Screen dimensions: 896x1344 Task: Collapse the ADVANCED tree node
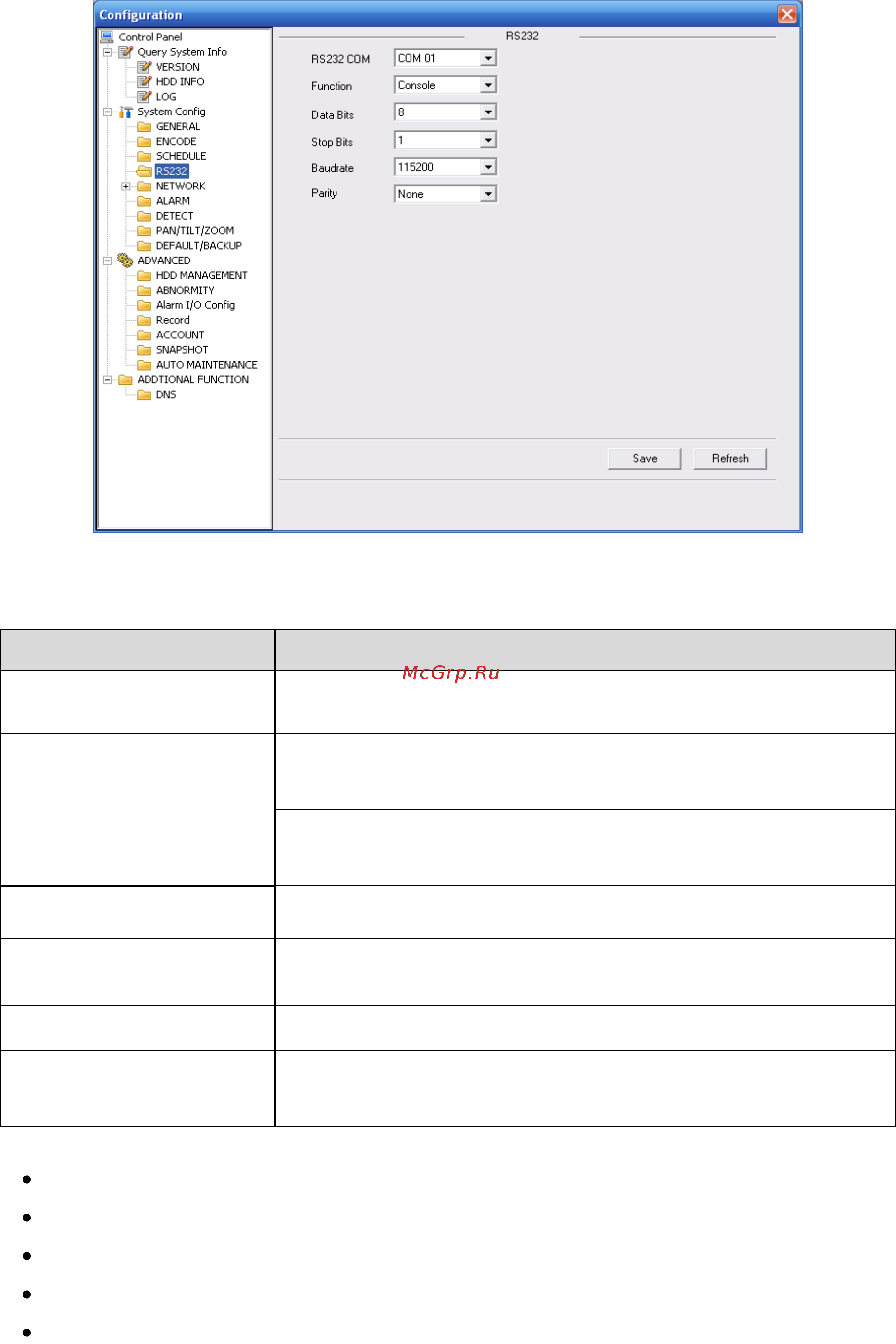coord(107,261)
